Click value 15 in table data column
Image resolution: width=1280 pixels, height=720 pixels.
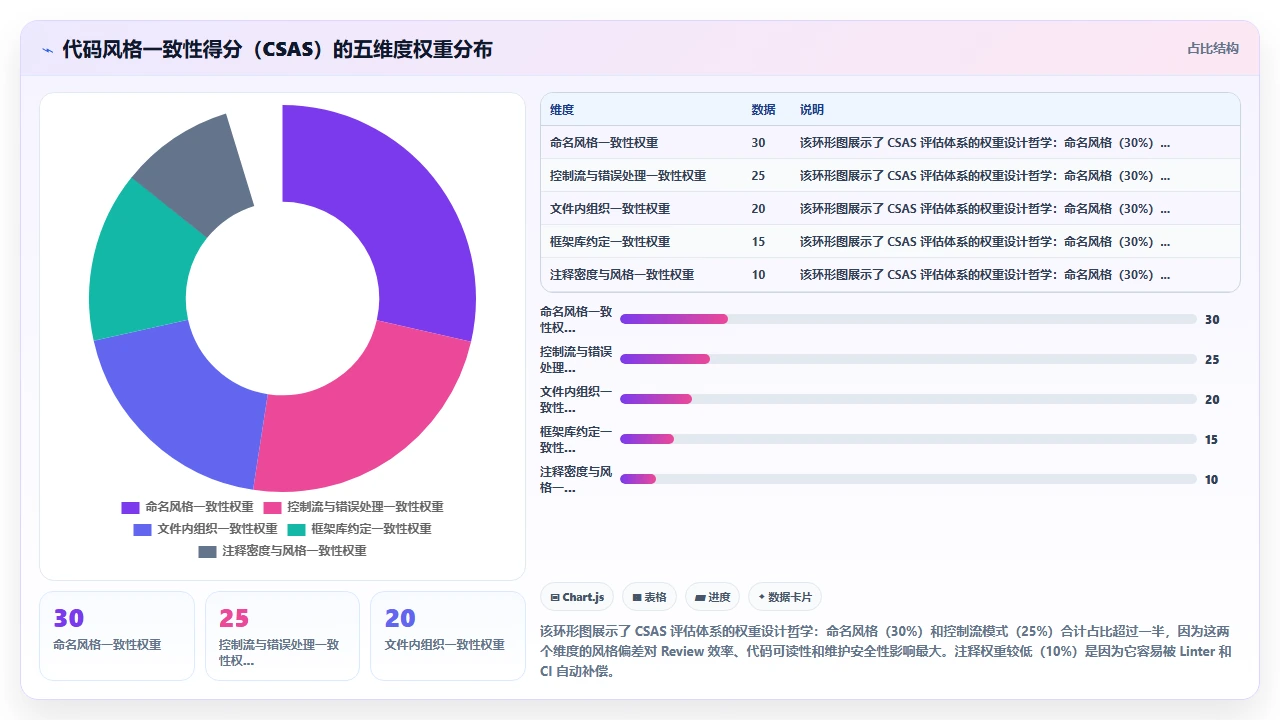[x=758, y=242]
